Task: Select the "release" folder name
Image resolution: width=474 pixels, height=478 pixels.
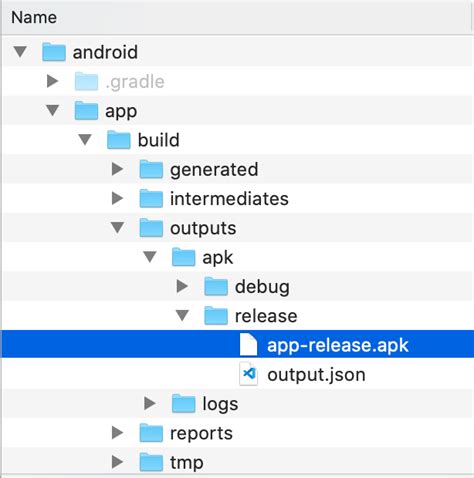Action: pyautogui.click(x=266, y=316)
